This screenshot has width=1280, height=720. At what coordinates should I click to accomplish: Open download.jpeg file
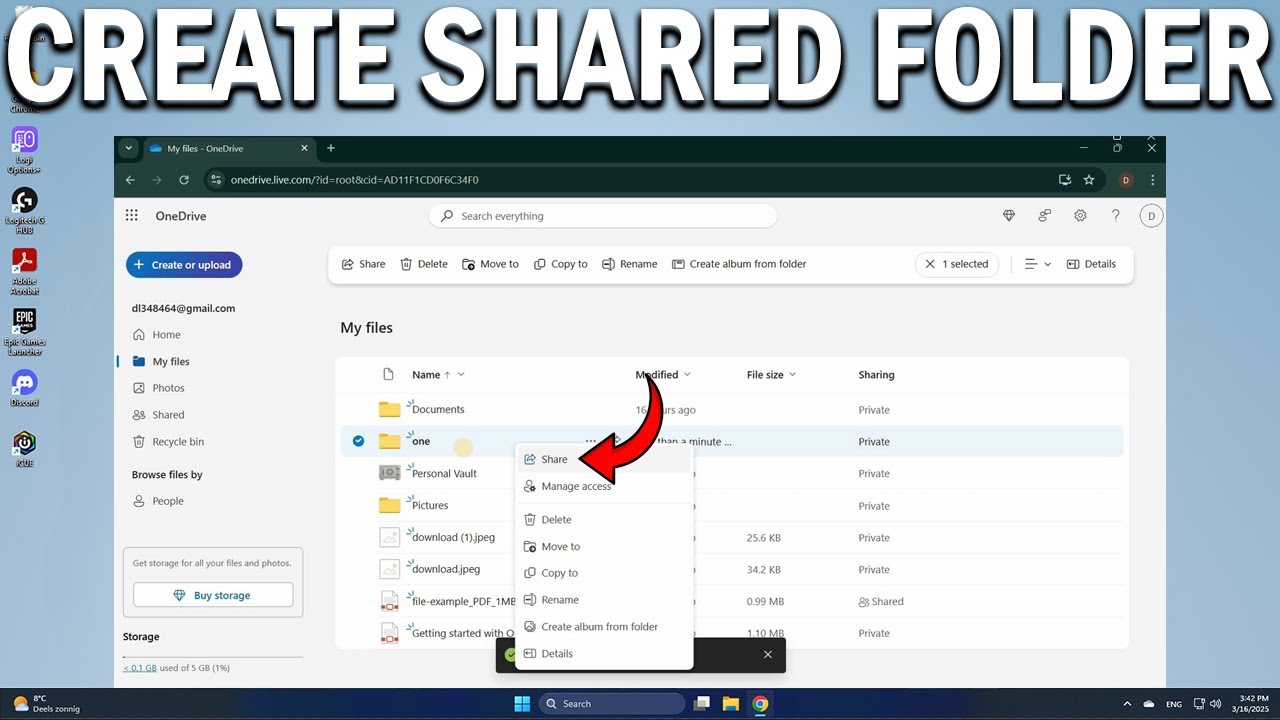pos(446,569)
